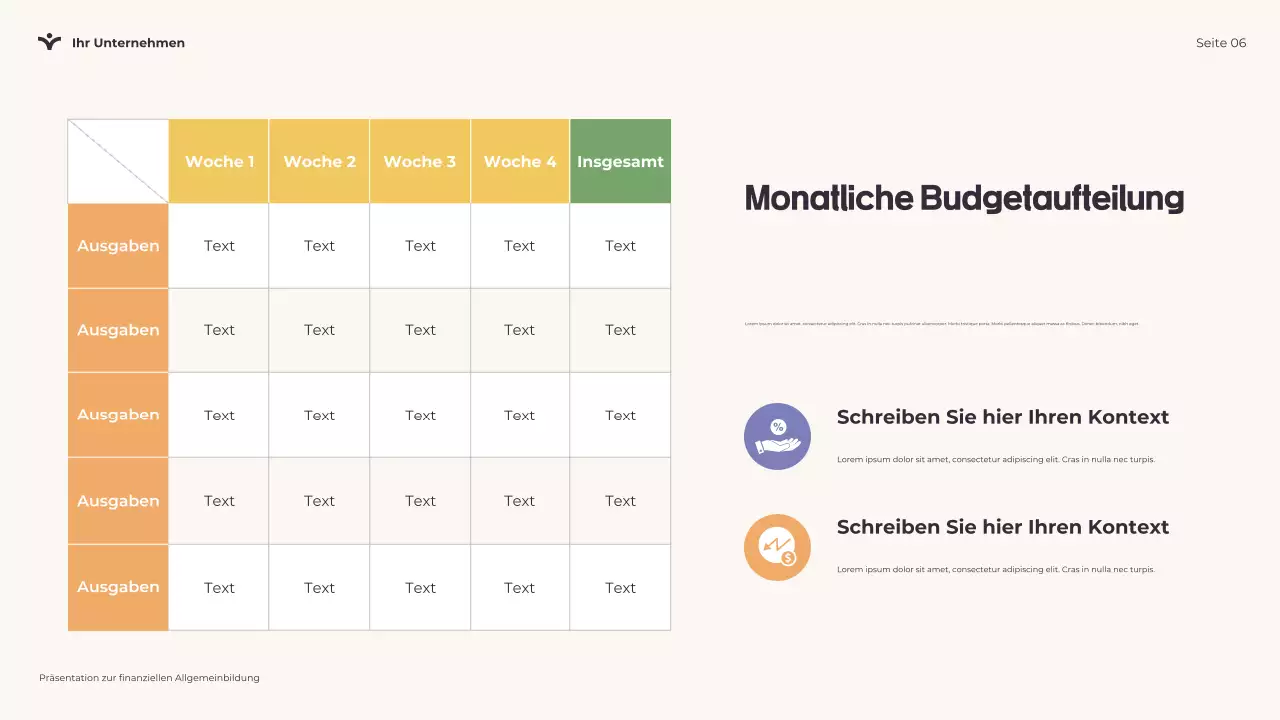Click the Seite 06 page number
The height and width of the screenshot is (720, 1280).
[1221, 43]
